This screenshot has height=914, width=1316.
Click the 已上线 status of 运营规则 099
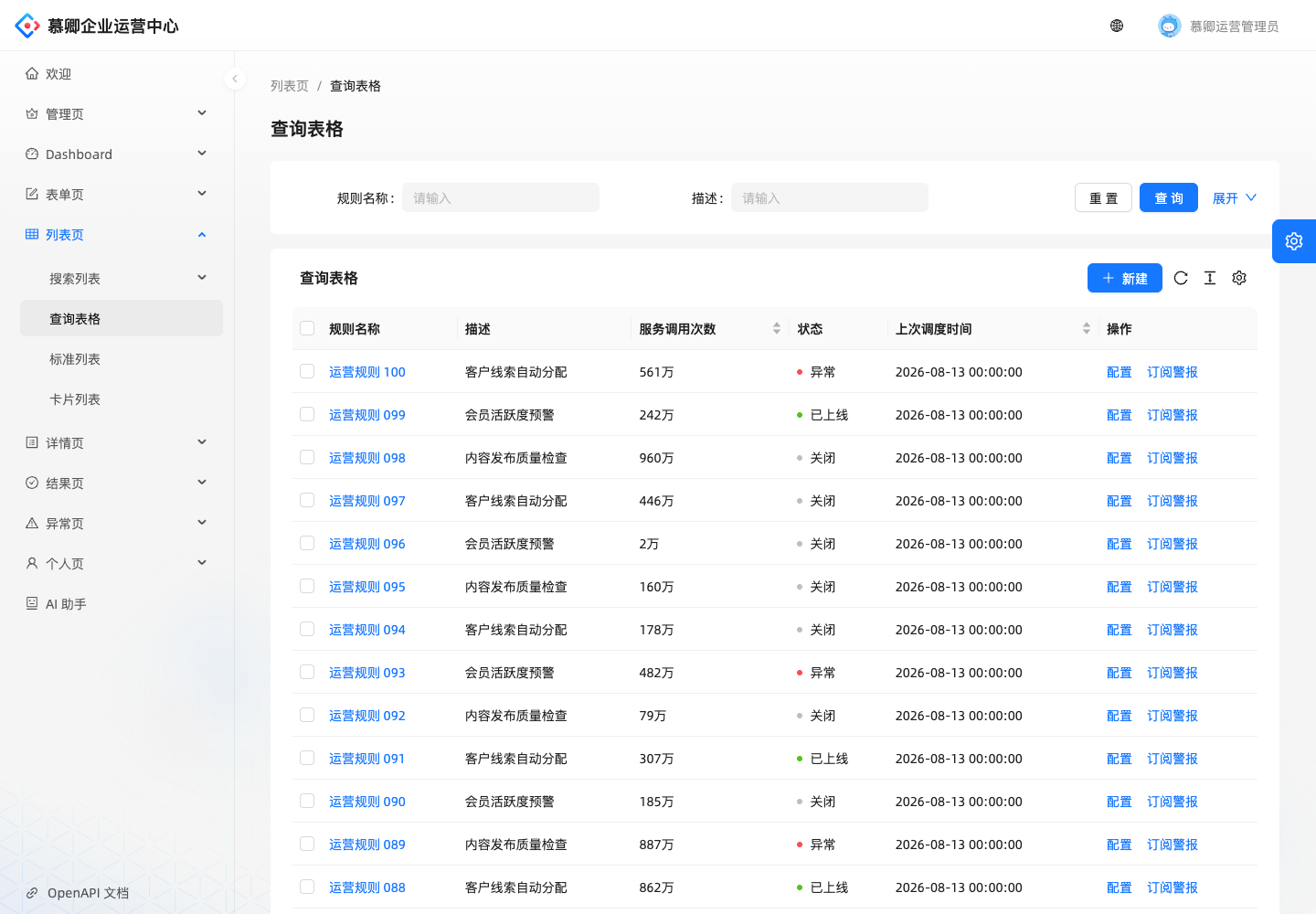(822, 415)
